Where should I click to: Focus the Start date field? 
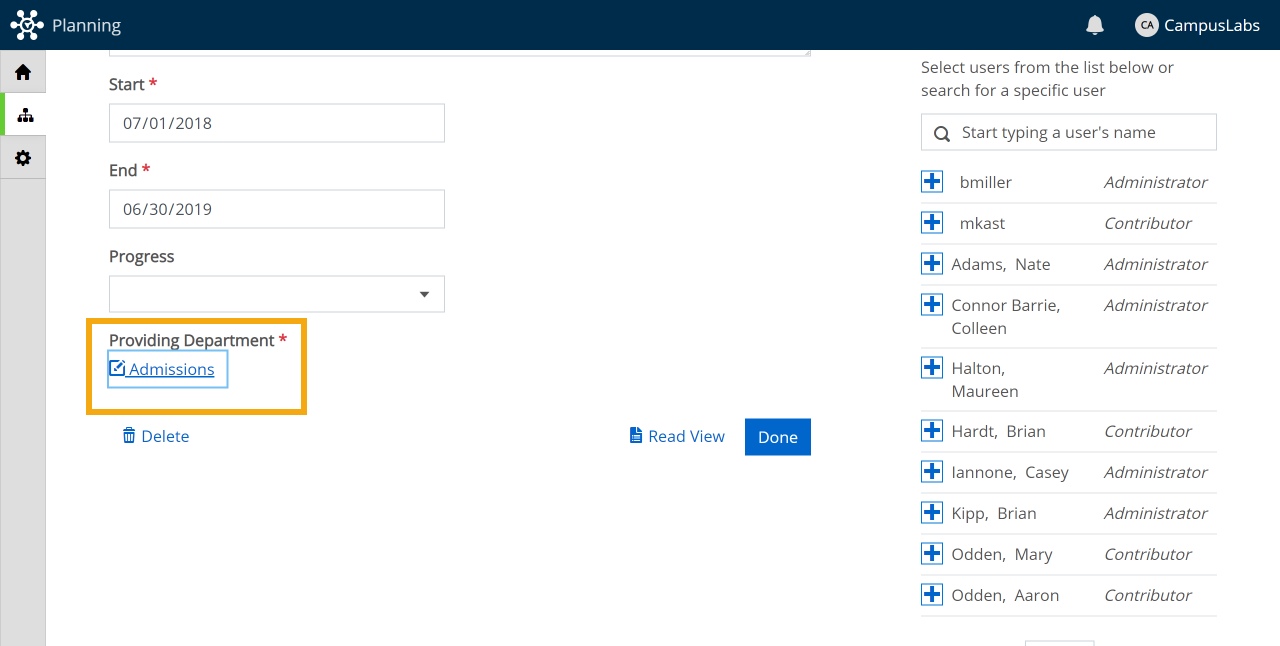(277, 123)
